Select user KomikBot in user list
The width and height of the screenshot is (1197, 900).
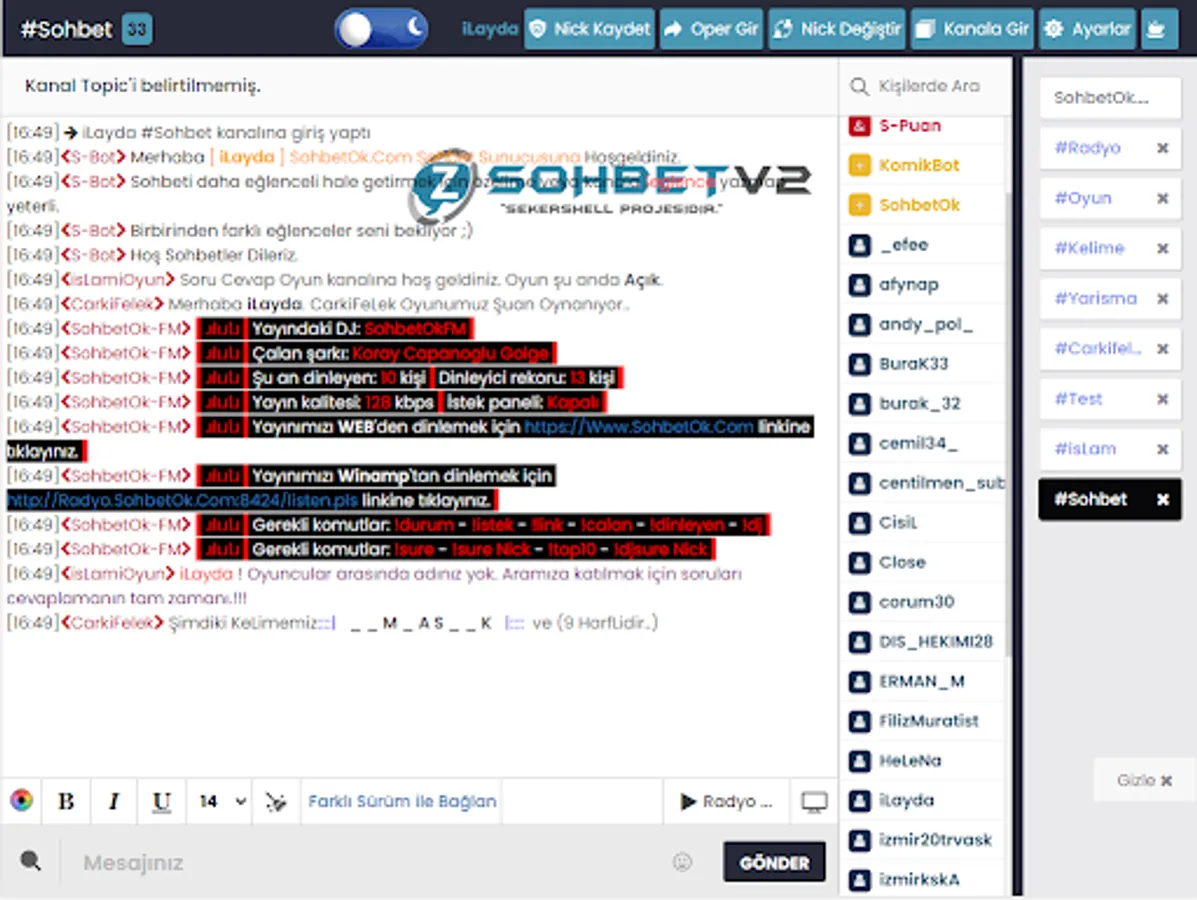pyautogui.click(x=918, y=165)
